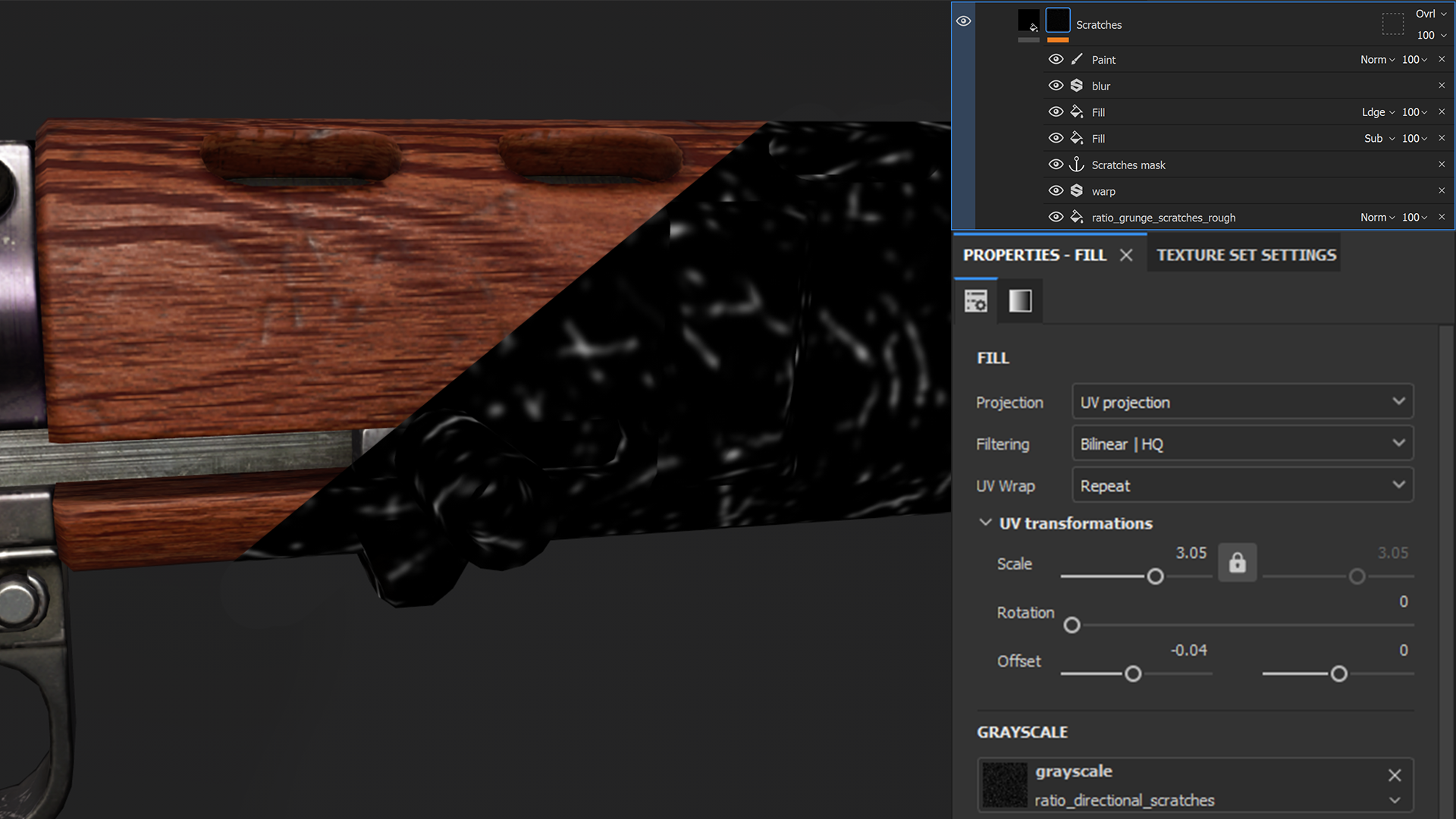Close the Properties - Fill tab

point(1126,255)
